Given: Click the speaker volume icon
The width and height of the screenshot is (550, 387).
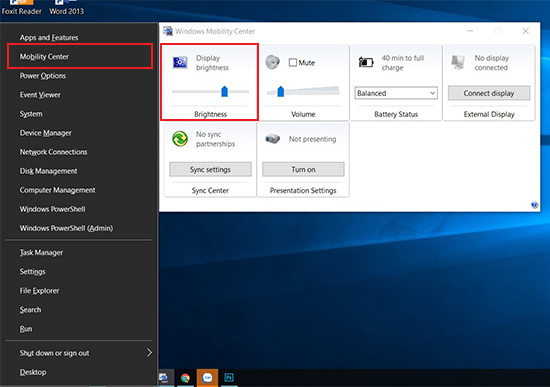Looking at the screenshot, I should [x=273, y=62].
